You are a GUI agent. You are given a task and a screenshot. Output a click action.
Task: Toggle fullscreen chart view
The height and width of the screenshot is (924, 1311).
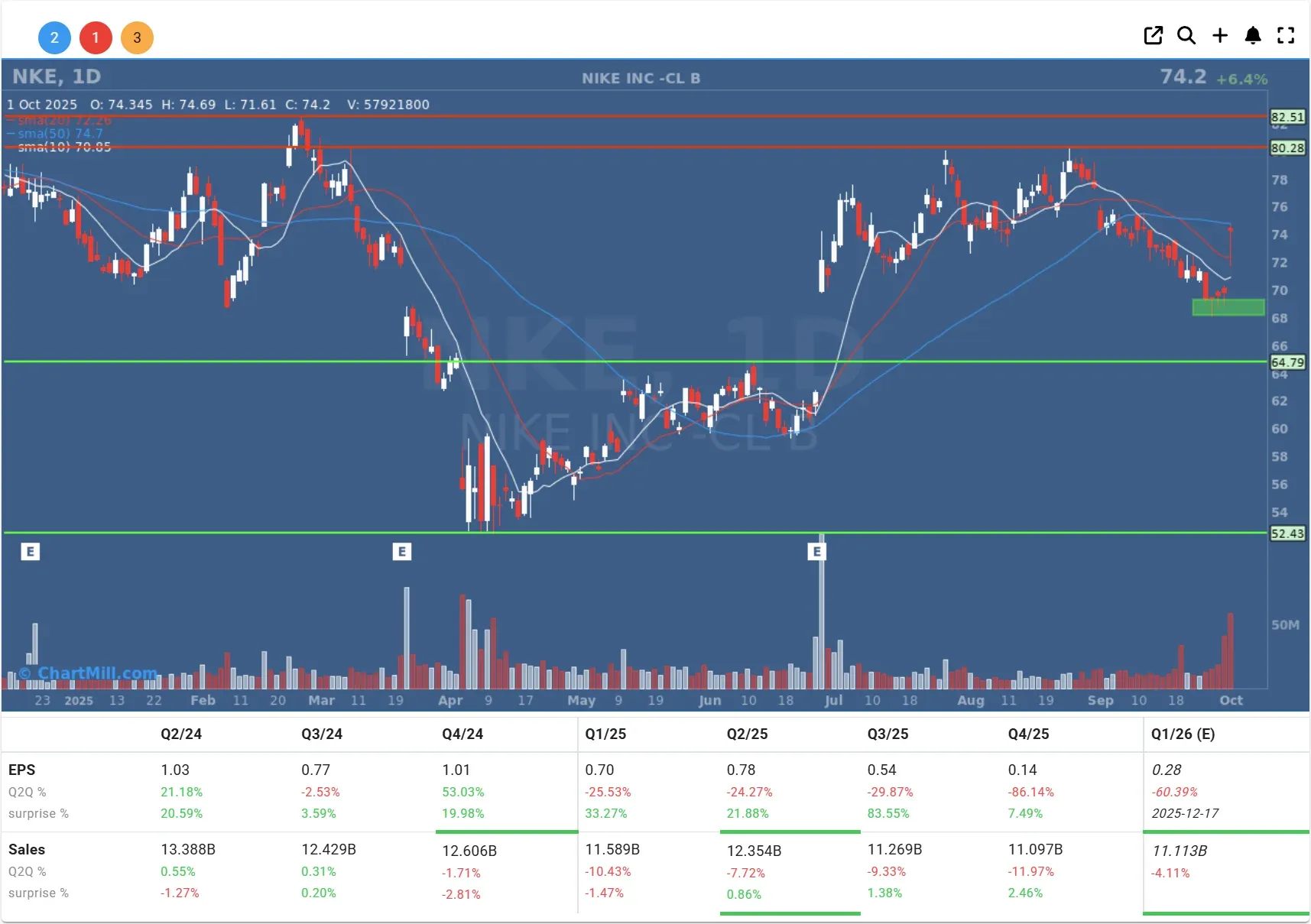(1286, 36)
